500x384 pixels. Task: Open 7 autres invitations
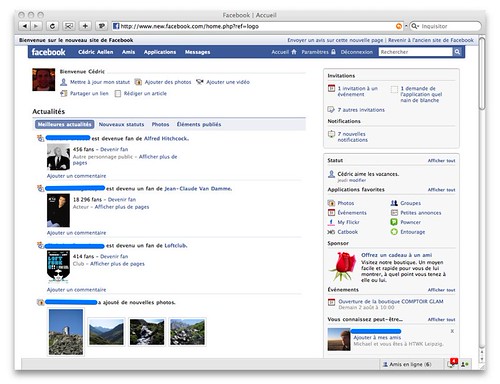[361, 110]
